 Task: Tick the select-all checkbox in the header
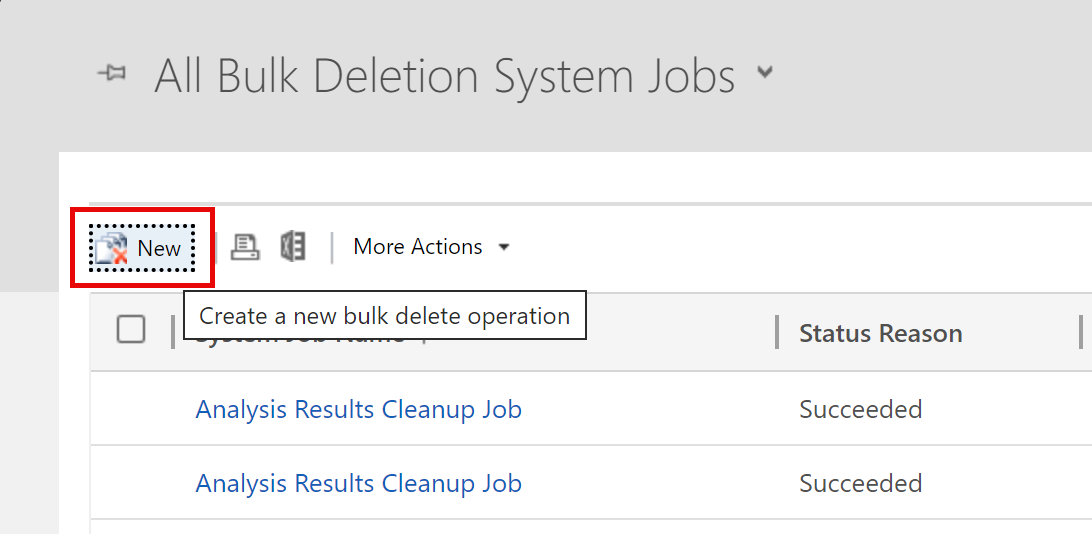[x=131, y=329]
